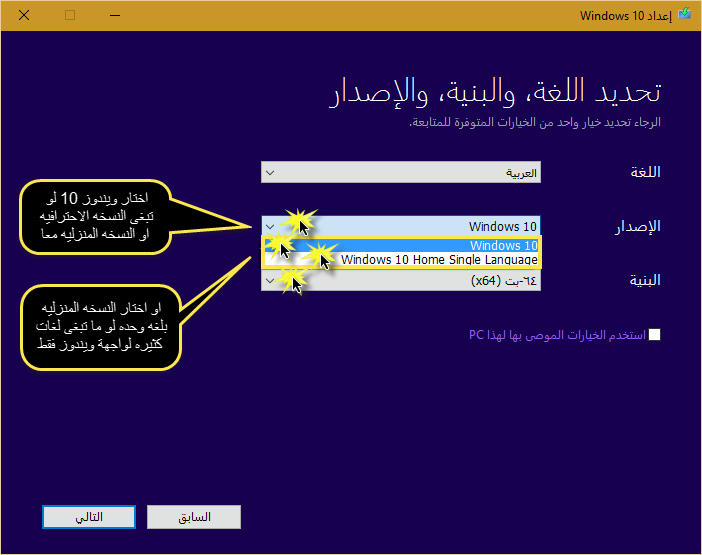Click the التالي (Next) button
The width and height of the screenshot is (702, 555).
89,517
